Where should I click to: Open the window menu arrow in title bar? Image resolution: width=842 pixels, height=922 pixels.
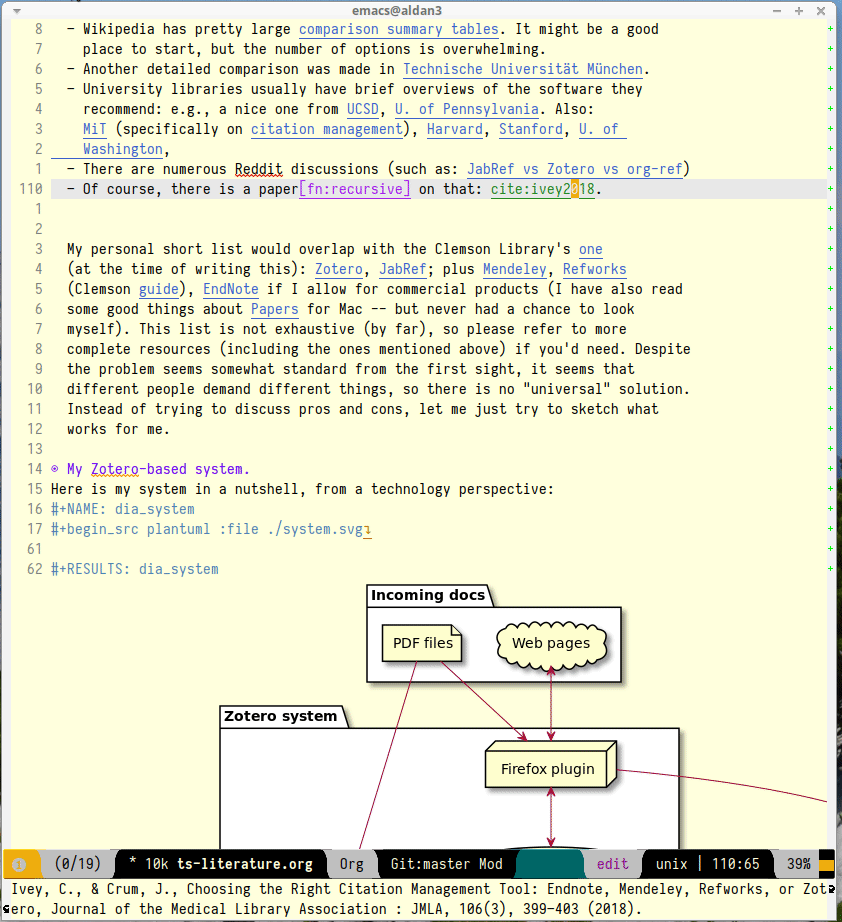[17, 11]
